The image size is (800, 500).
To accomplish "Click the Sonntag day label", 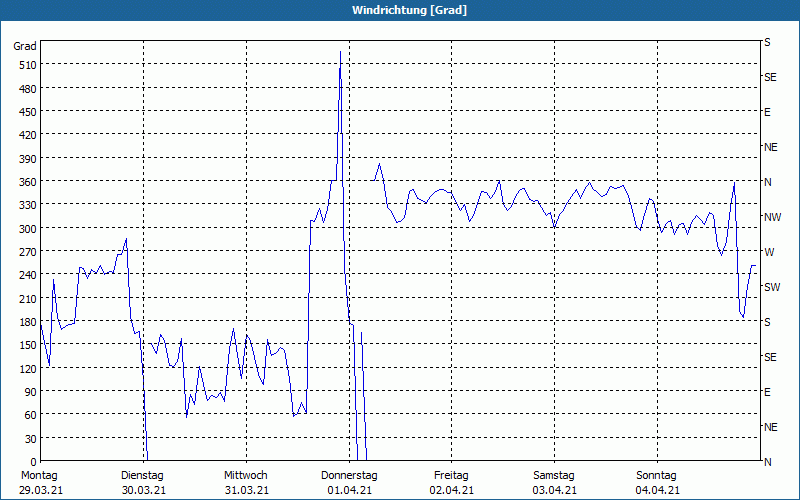I will [656, 476].
